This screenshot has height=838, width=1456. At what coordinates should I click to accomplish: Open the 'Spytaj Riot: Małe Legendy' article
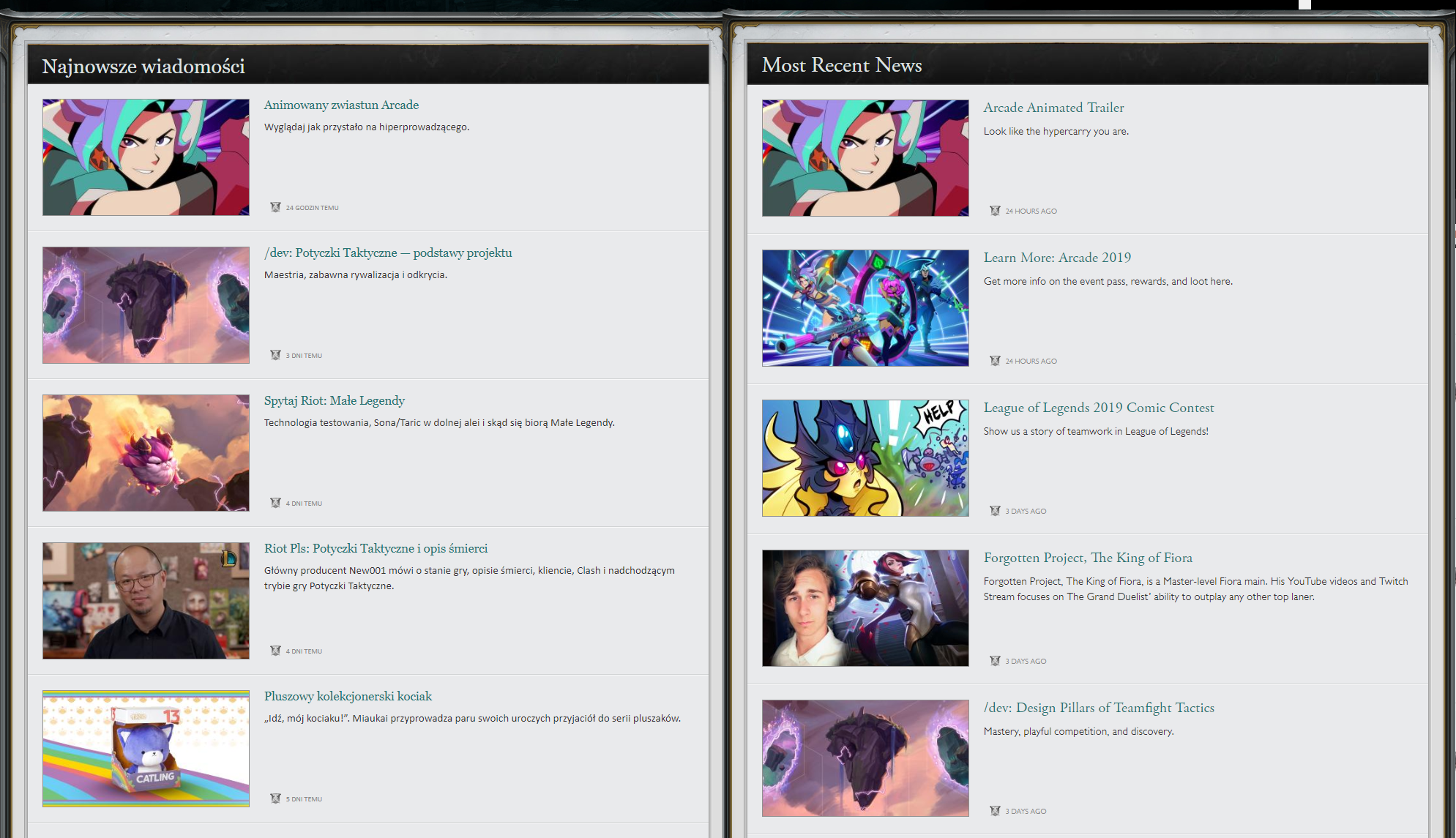point(334,400)
